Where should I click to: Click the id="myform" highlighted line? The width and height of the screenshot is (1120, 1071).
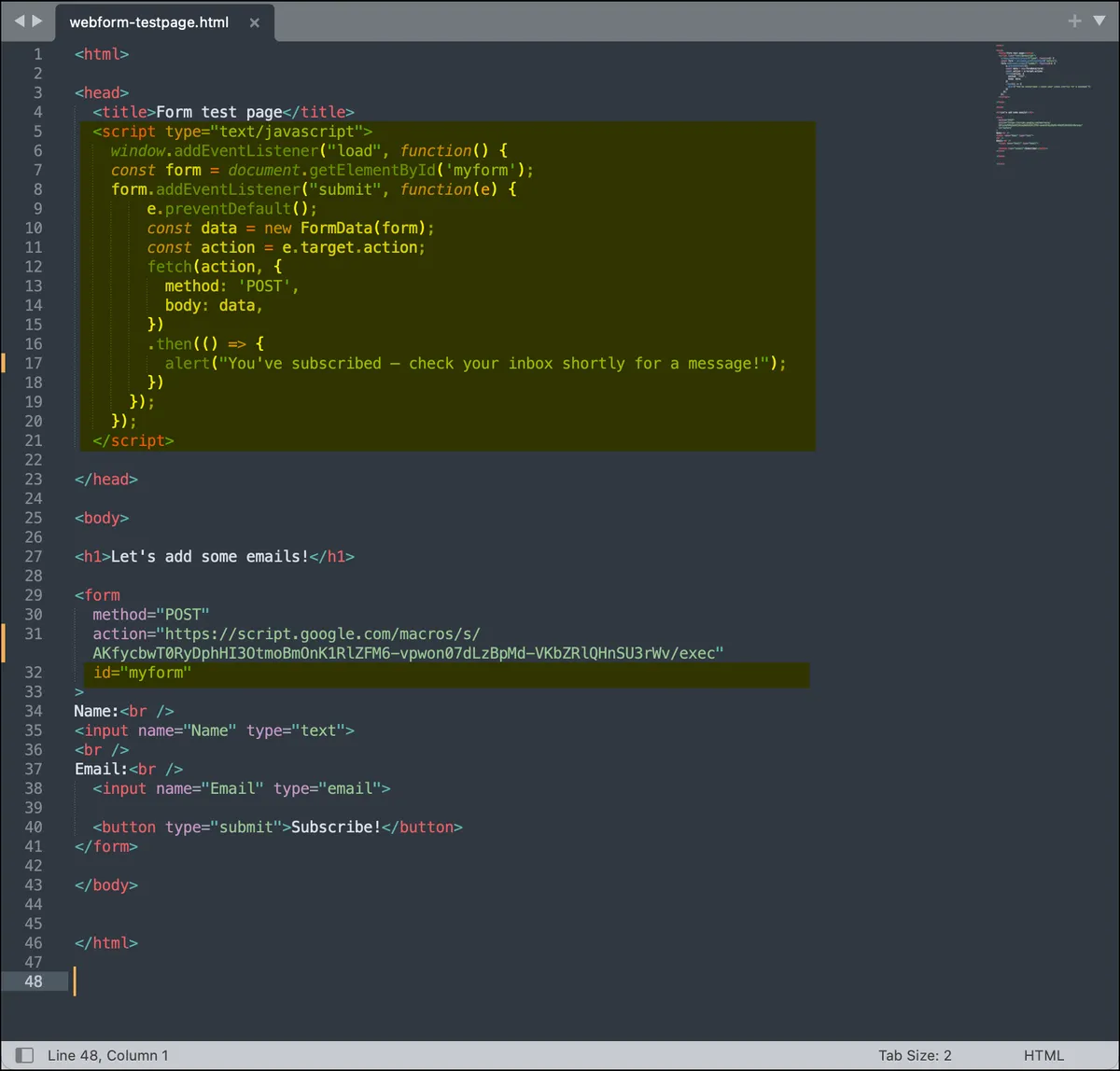click(142, 673)
